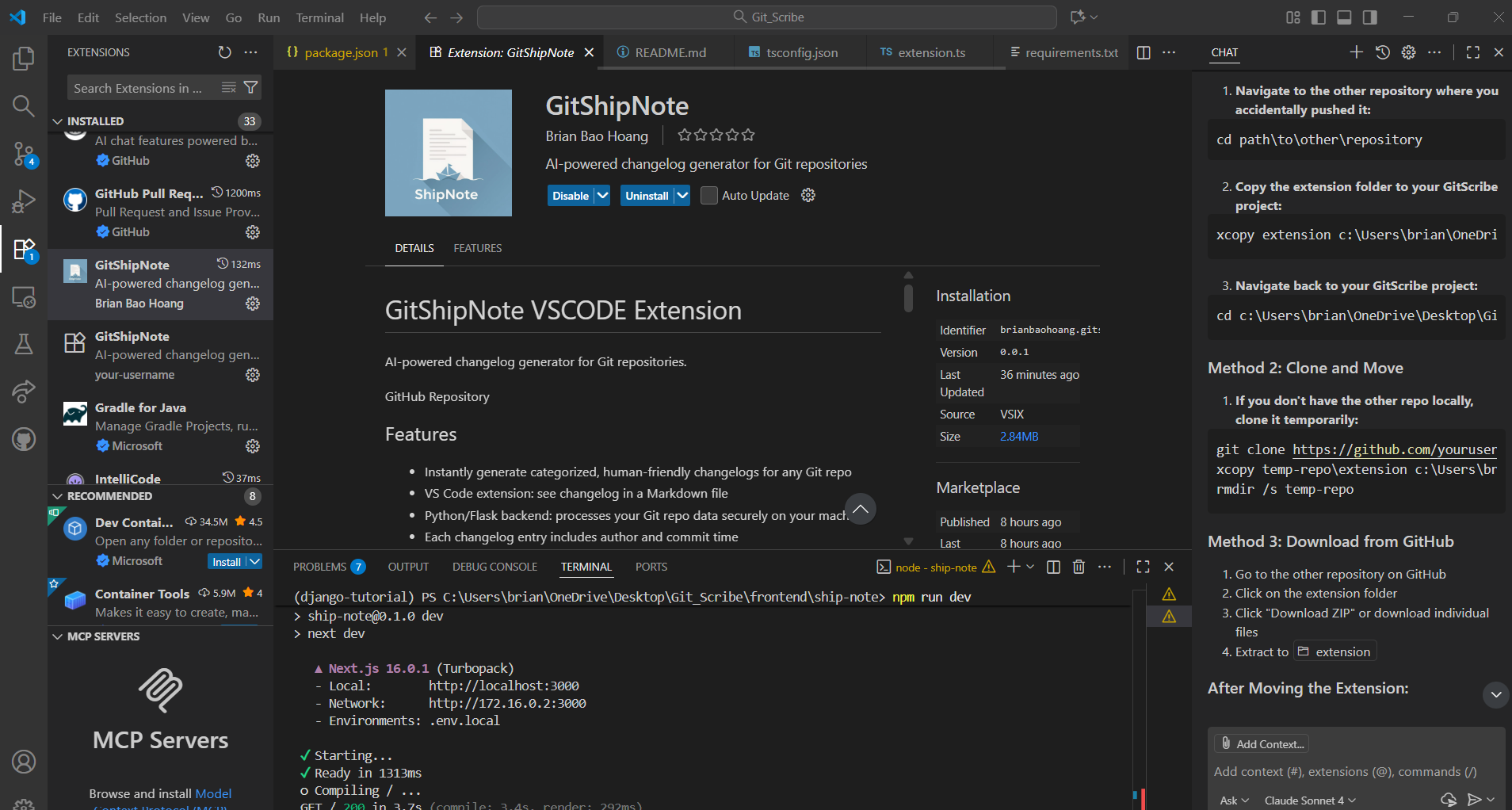Viewport: 1512px width, 810px height.
Task: Toggle secondary side bar visibility
Action: click(1369, 17)
